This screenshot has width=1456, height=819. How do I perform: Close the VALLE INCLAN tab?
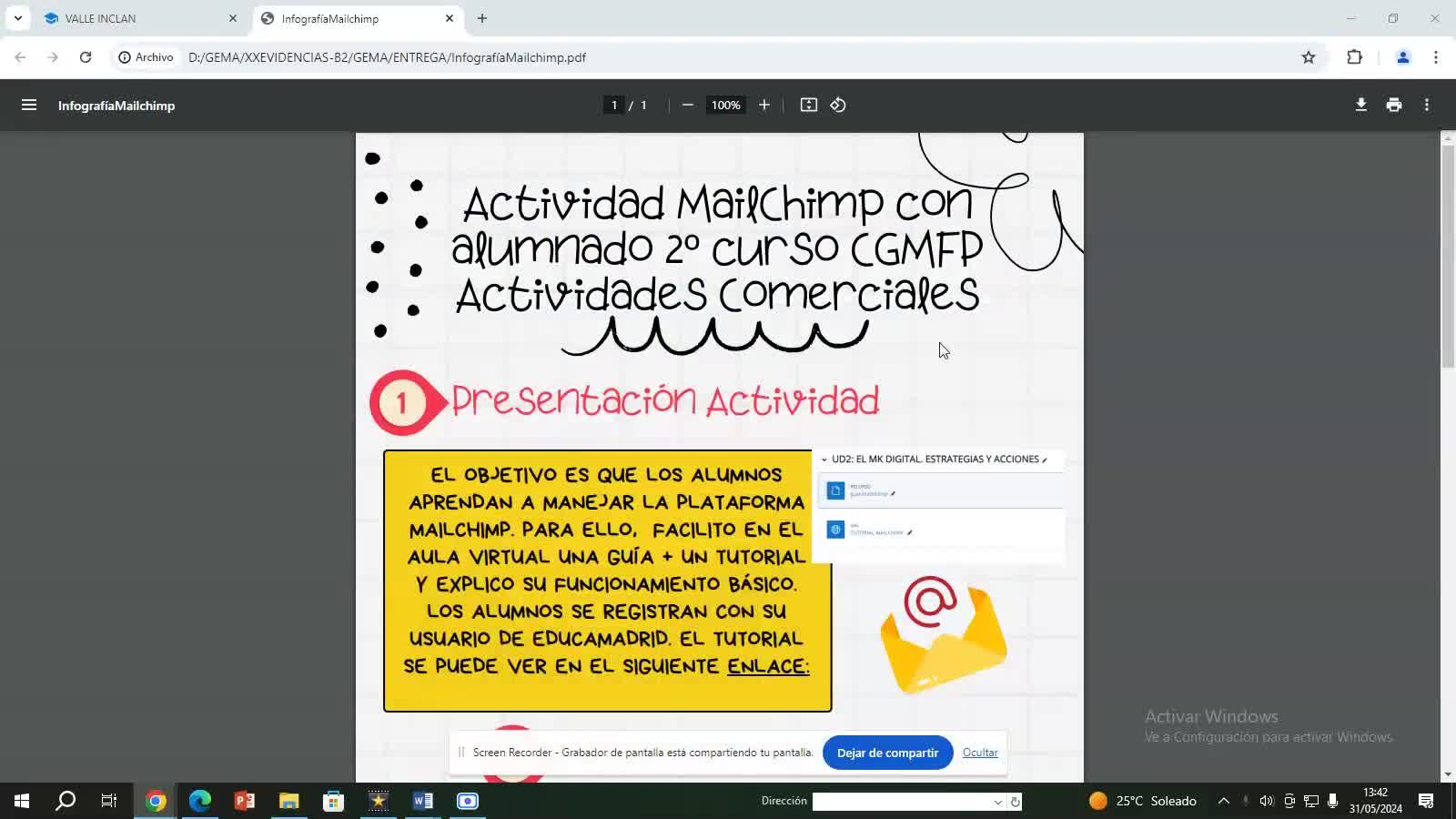233,18
